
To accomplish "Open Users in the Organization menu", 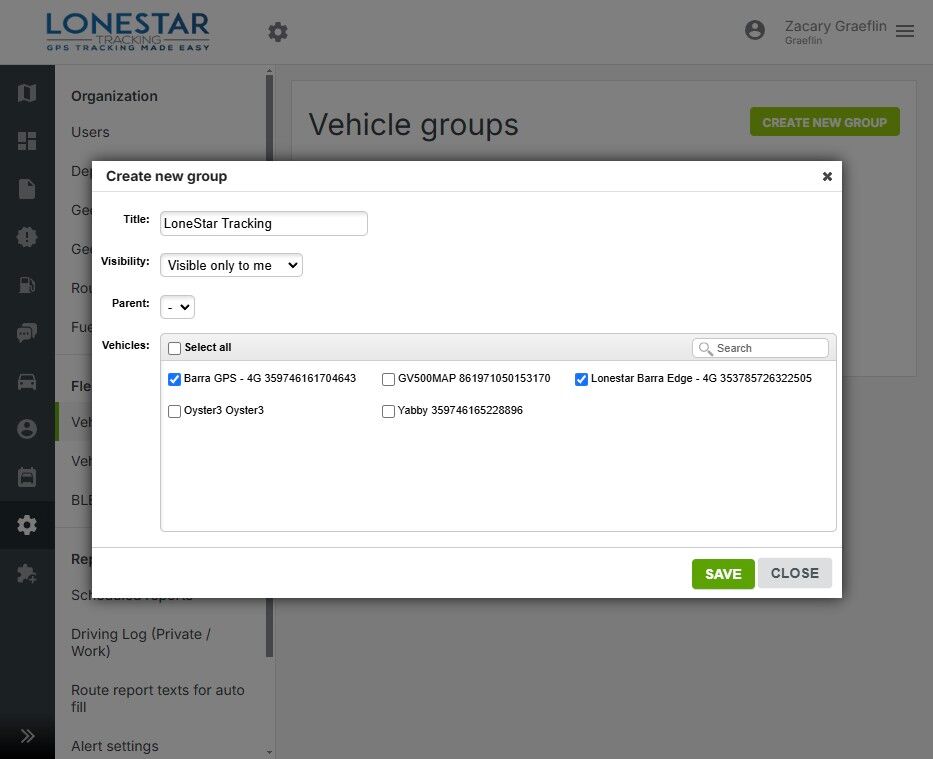I will point(90,132).
